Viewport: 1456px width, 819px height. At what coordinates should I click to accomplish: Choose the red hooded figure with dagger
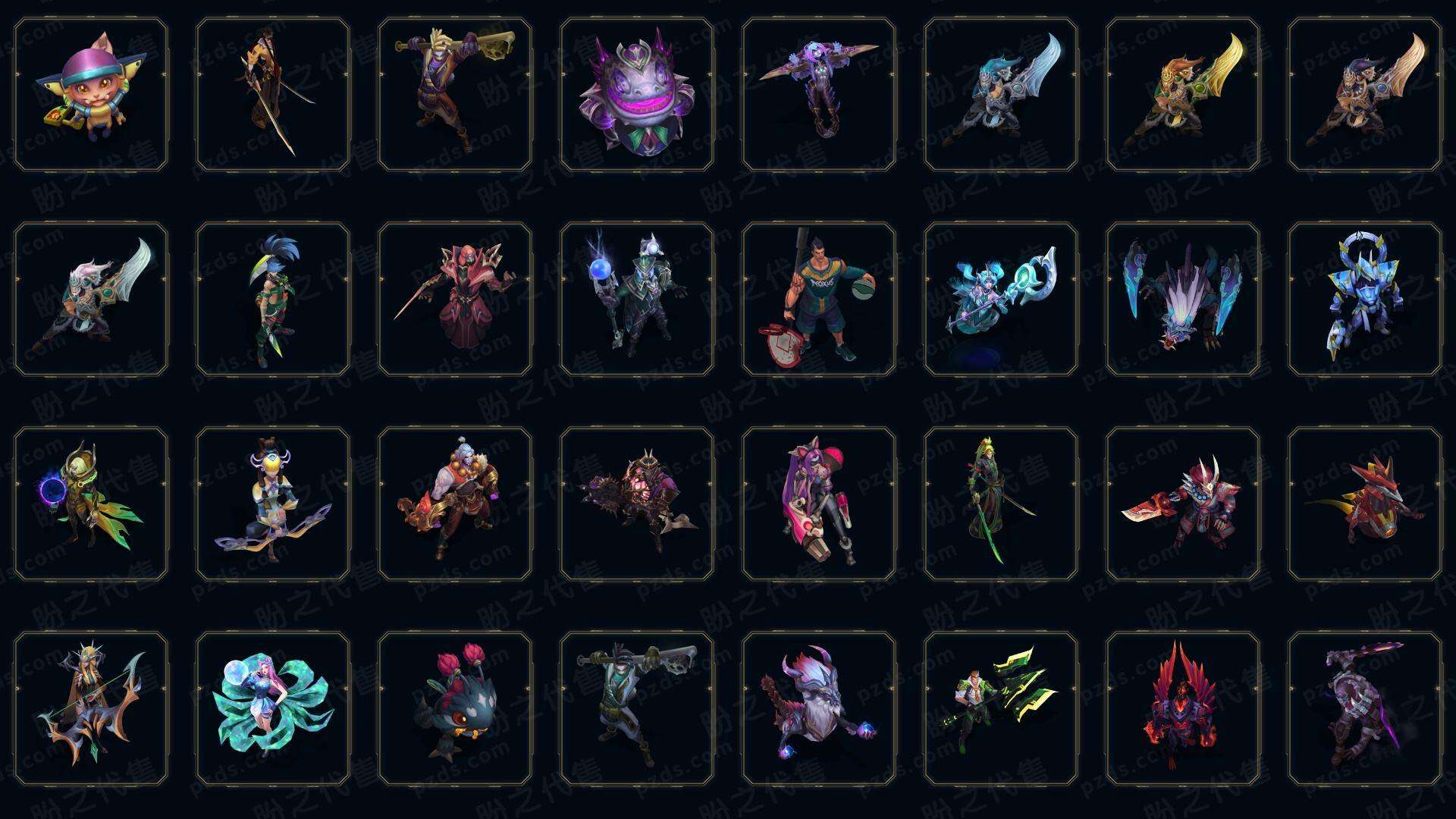(x=455, y=299)
